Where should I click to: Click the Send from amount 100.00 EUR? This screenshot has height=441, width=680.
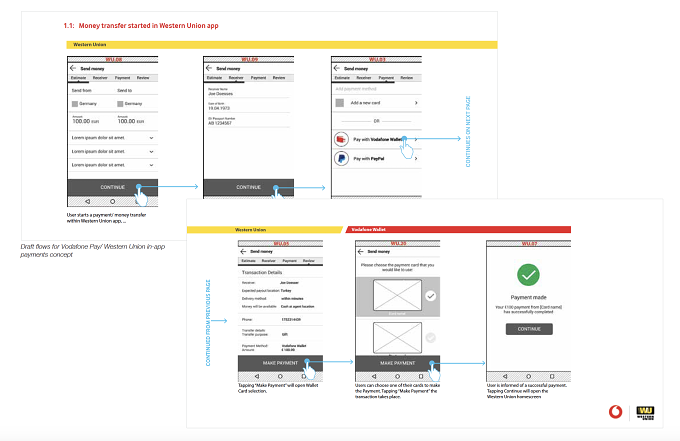86,121
